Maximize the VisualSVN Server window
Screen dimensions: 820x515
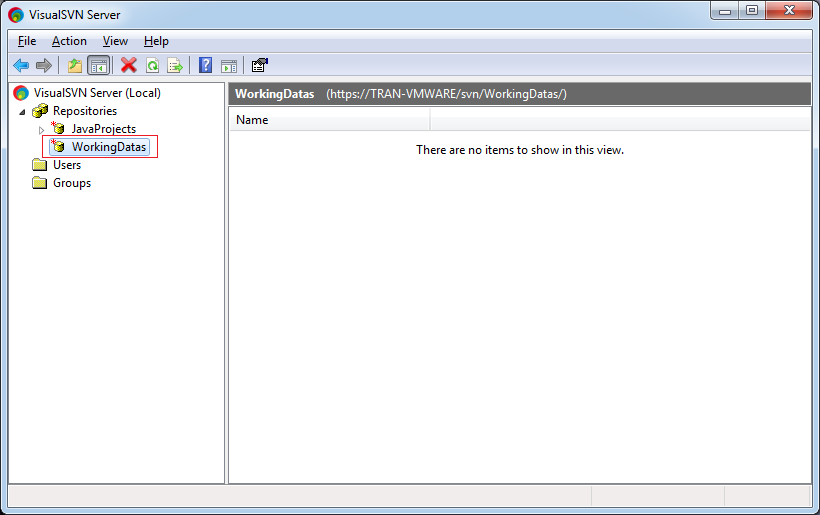(x=752, y=11)
